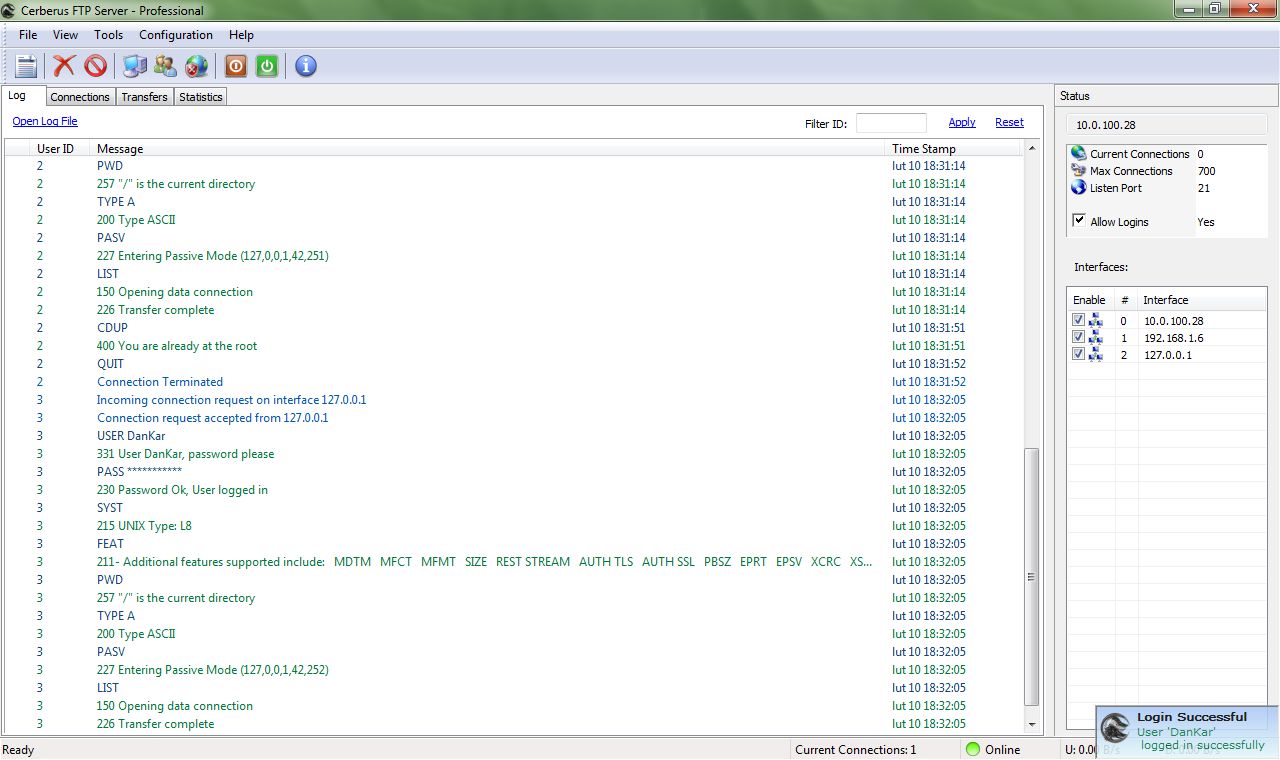The width and height of the screenshot is (1280, 760).
Task: Toggle enable checkbox for interface 10.0.100.28
Action: pos(1078,320)
